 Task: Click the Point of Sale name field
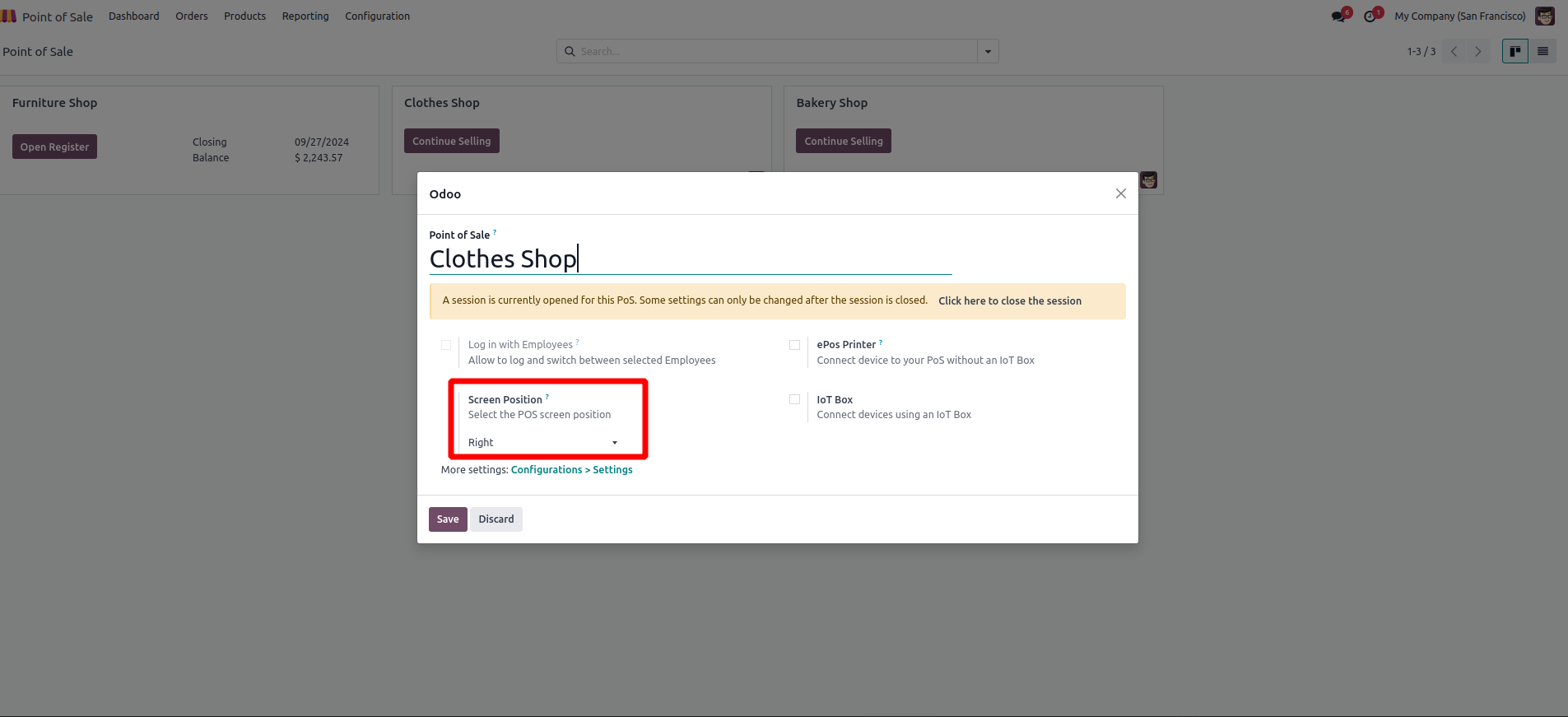click(x=690, y=259)
